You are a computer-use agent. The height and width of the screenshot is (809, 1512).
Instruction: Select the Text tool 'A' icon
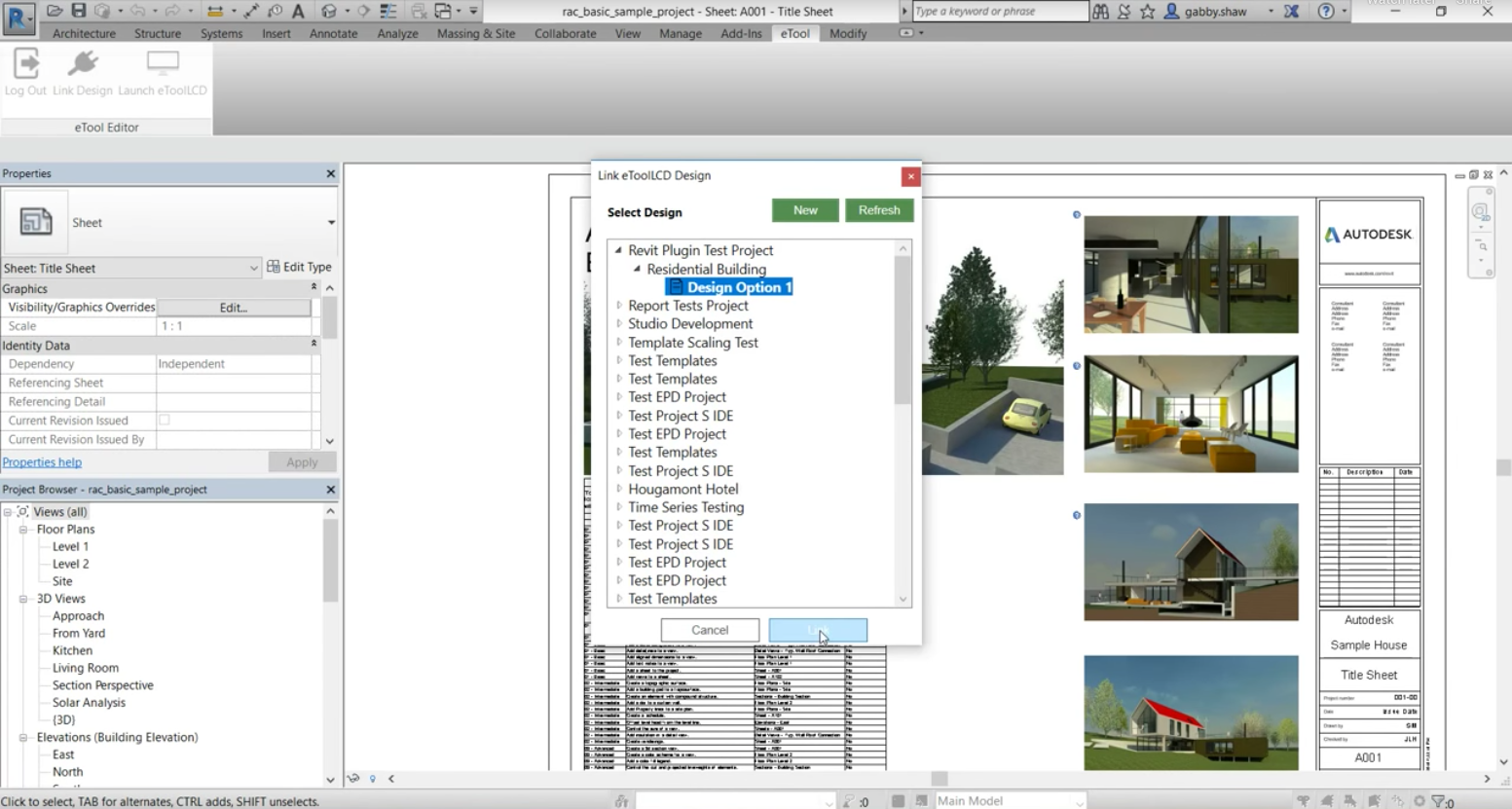tap(298, 11)
